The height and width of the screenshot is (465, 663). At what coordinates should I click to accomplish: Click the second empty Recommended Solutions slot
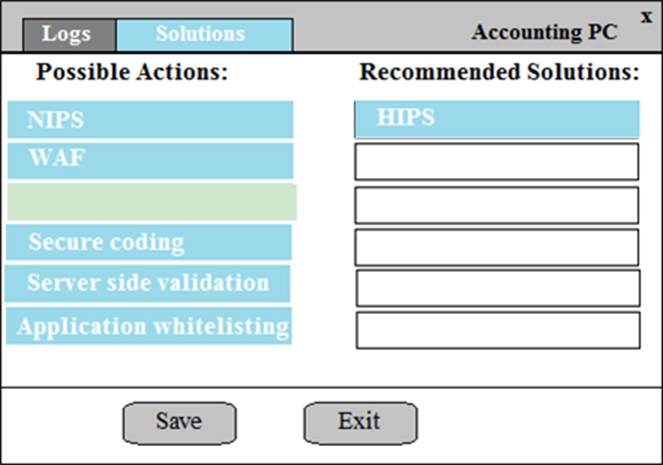497,205
